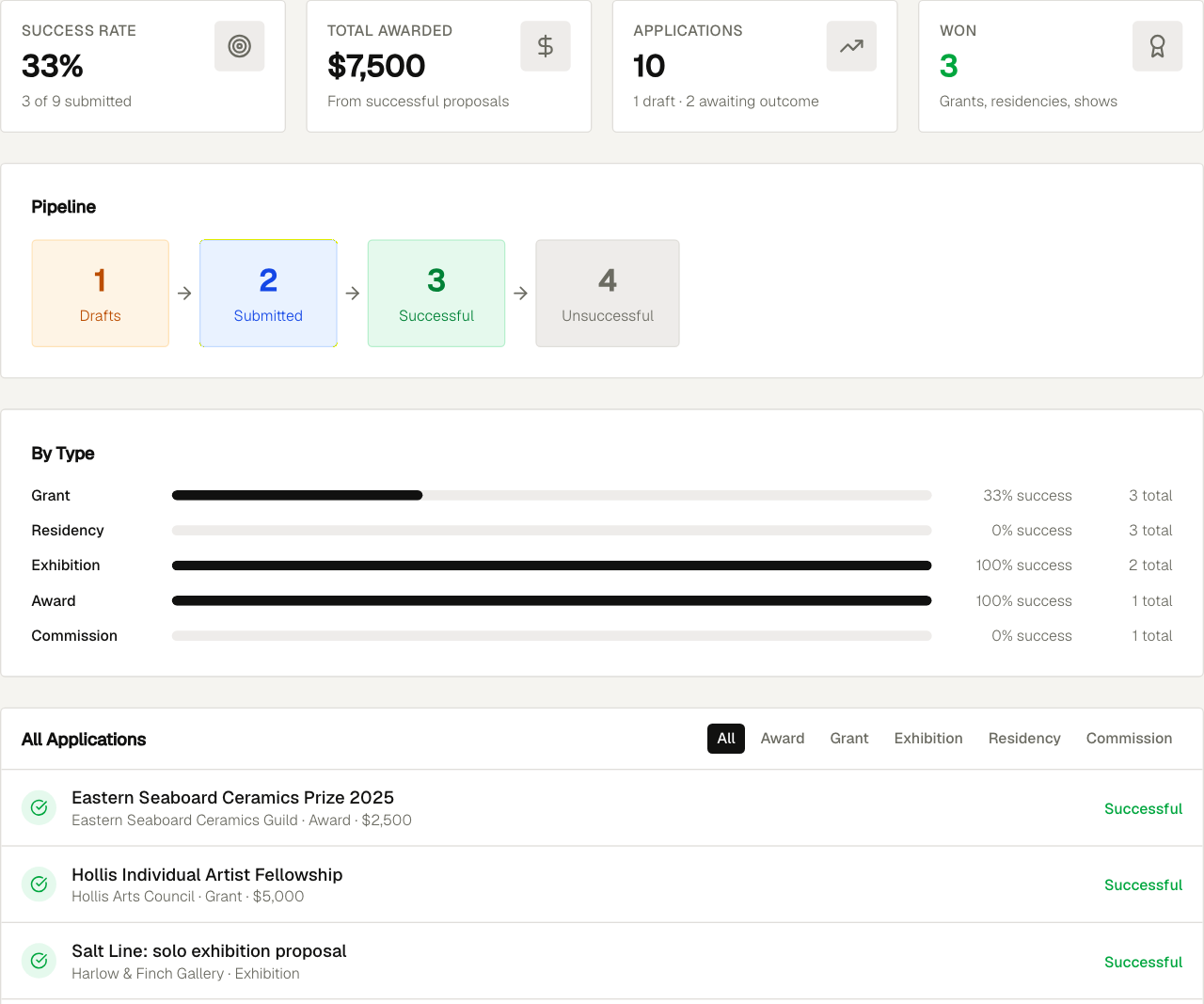Open the Submitted pipeline stage
Screen dimensions: 1204x1004
(268, 294)
